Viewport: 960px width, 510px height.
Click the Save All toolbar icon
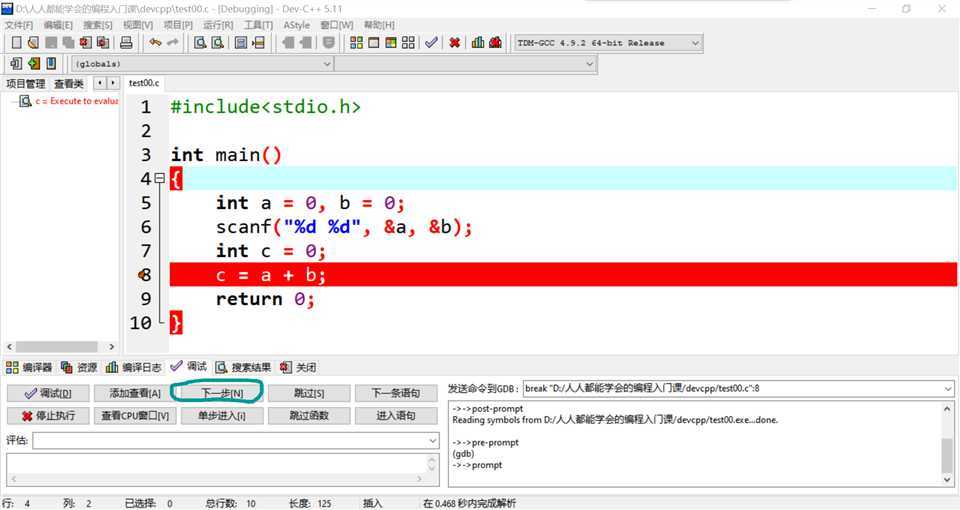69,42
